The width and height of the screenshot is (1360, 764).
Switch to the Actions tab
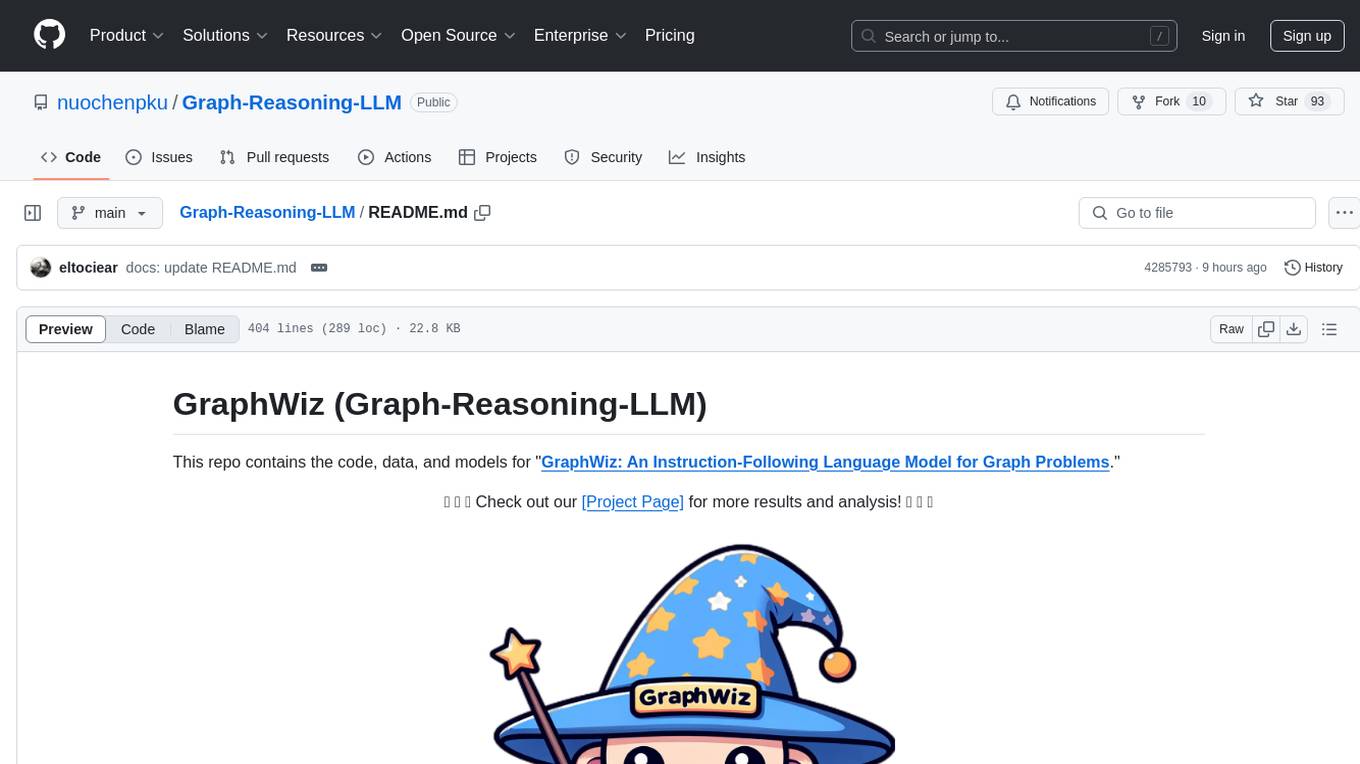[x=394, y=157]
